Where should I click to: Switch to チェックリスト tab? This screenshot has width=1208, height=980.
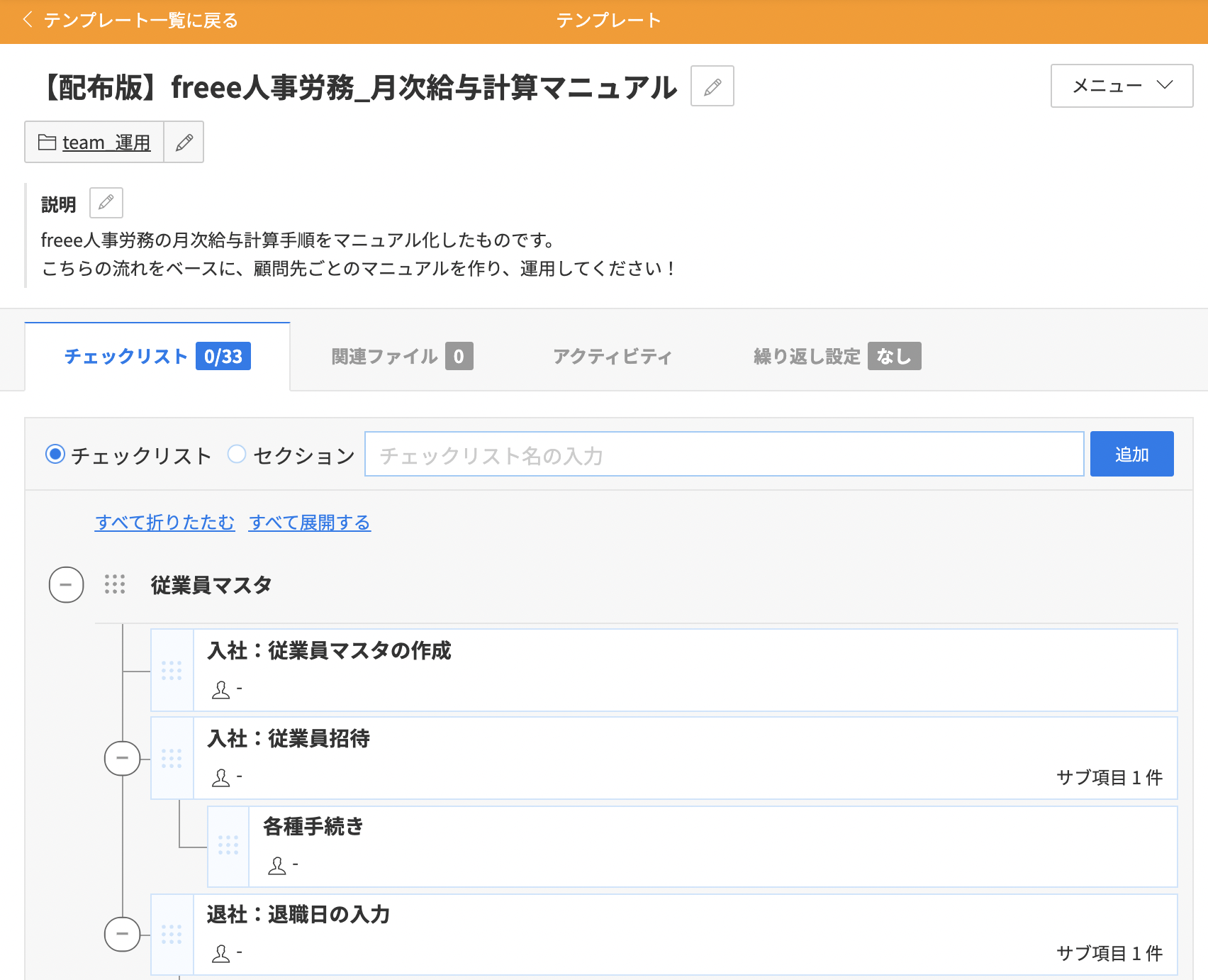click(157, 356)
